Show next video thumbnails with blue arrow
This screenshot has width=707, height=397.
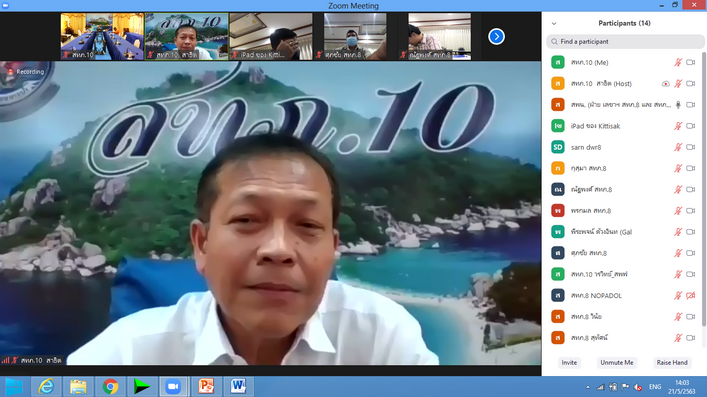(x=496, y=37)
